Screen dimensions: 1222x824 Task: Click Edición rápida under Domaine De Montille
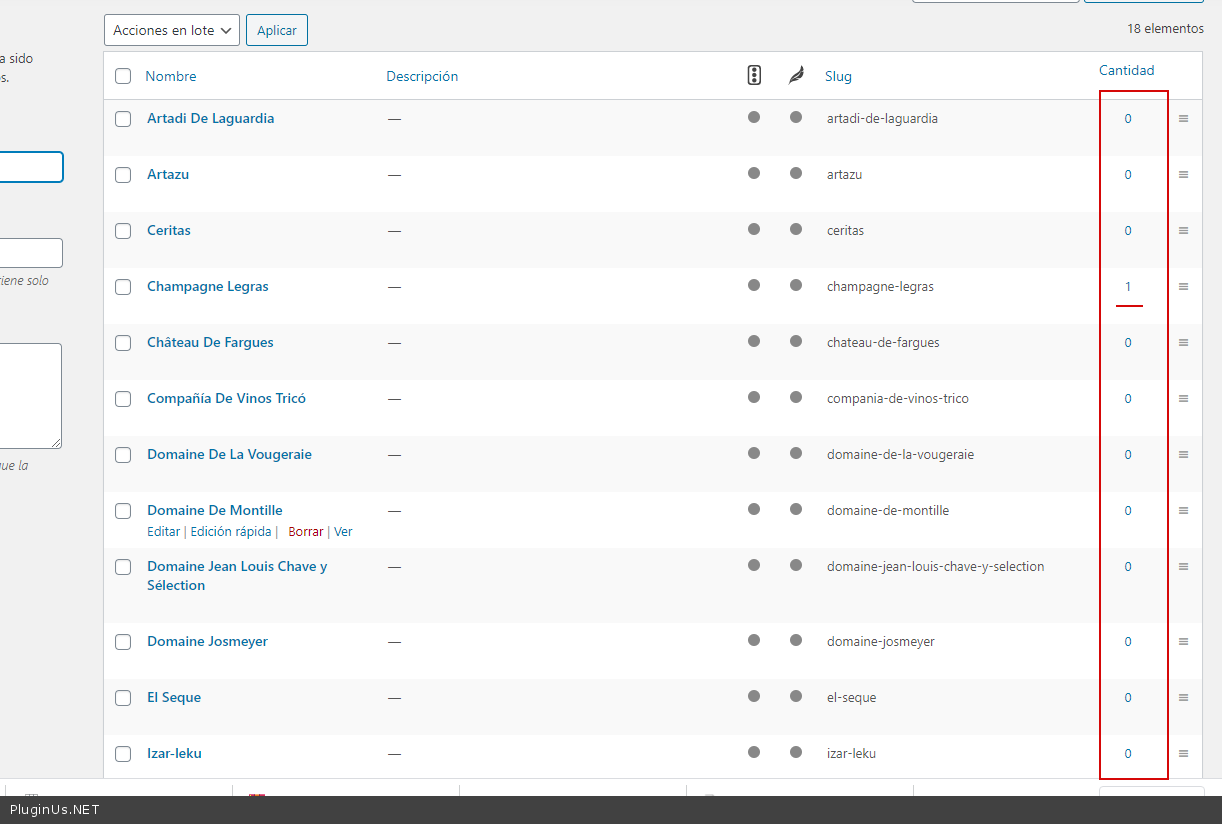point(231,532)
